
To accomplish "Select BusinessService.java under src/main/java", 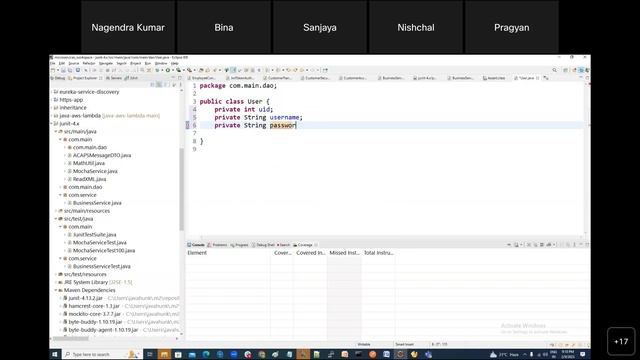I will [97, 203].
